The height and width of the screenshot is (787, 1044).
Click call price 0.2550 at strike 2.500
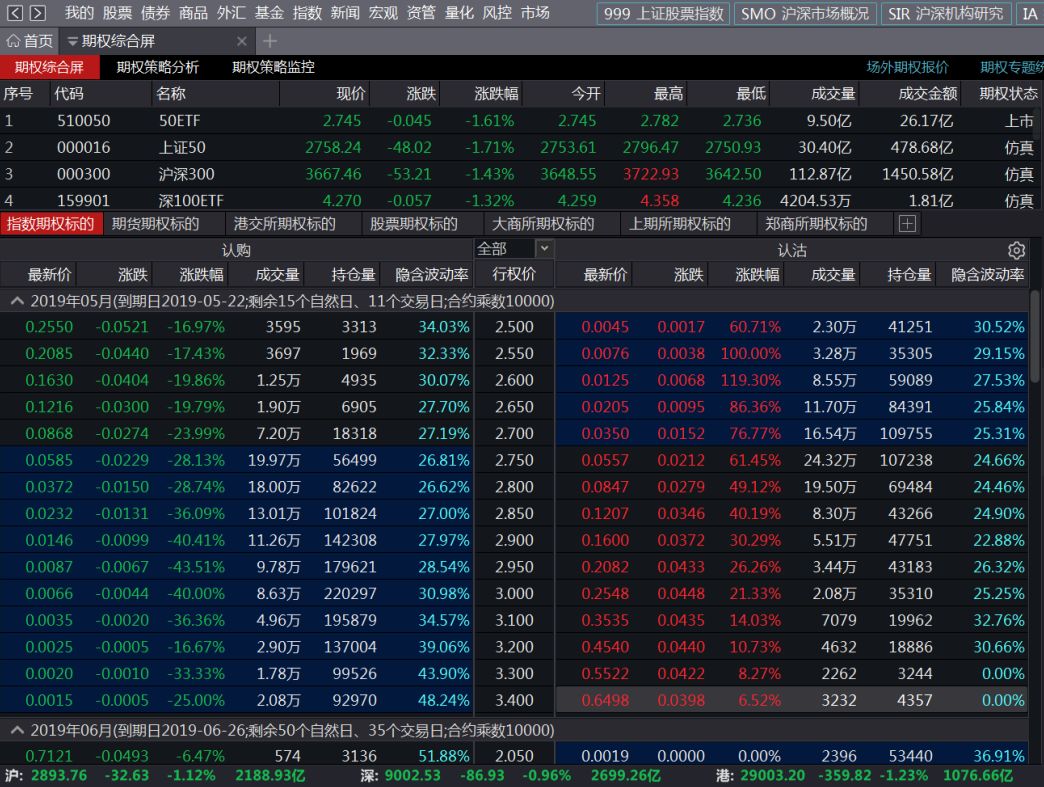[x=49, y=327]
